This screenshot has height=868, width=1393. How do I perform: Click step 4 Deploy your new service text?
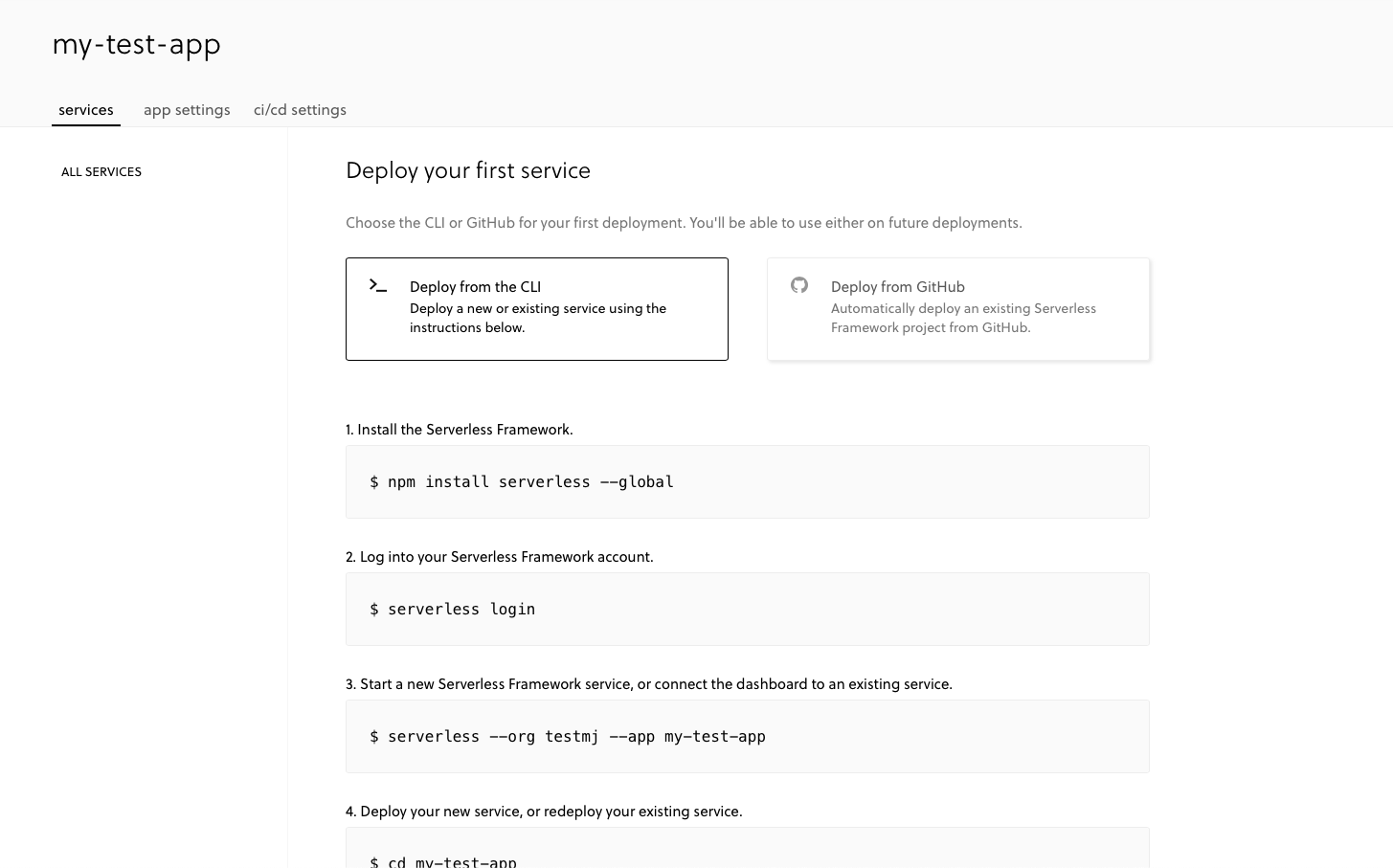544,812
